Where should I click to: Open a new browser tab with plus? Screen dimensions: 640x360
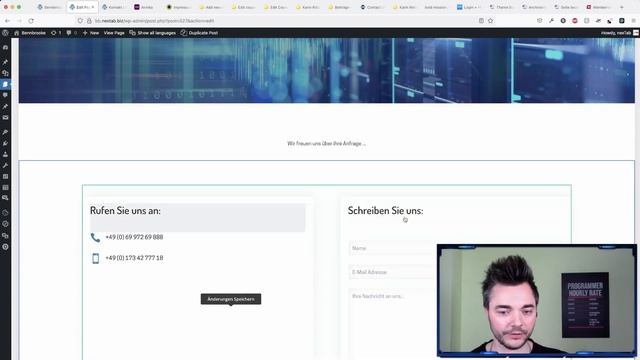tap(622, 7)
